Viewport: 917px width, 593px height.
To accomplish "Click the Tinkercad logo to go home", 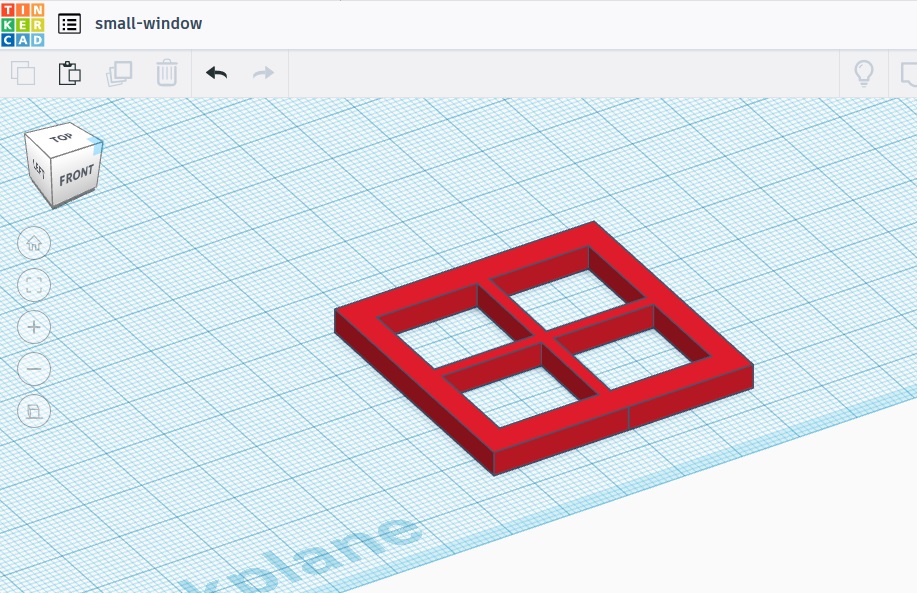I will point(22,24).
